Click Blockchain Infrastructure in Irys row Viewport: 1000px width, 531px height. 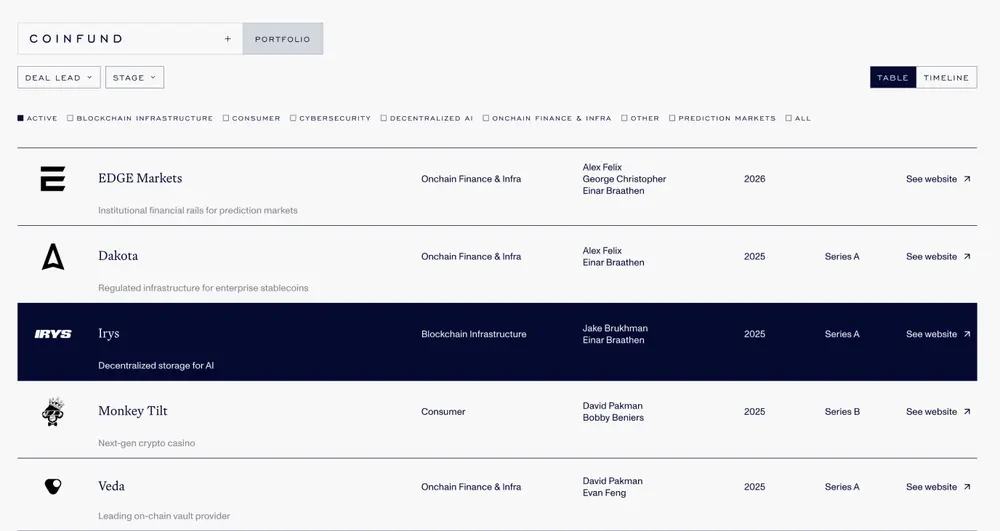pos(474,334)
